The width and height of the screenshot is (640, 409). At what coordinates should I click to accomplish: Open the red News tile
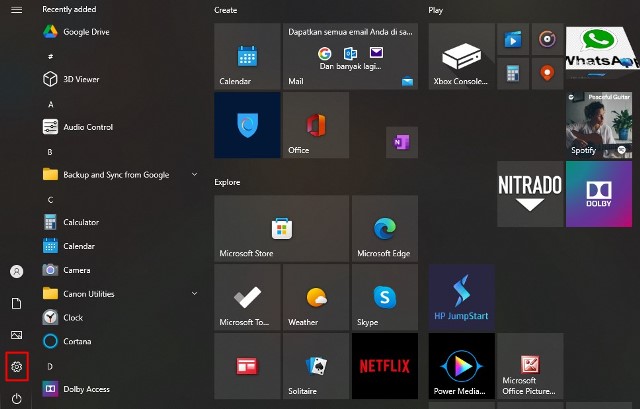247,366
